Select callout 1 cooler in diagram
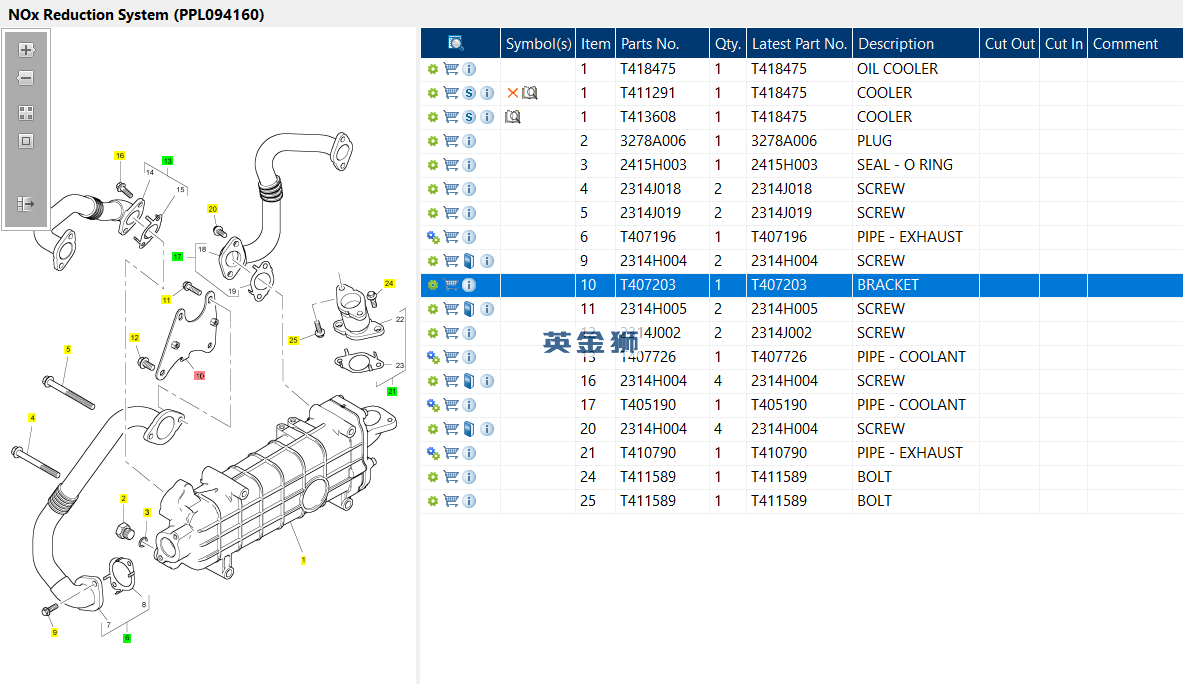This screenshot has width=1183, height=684. point(303,560)
